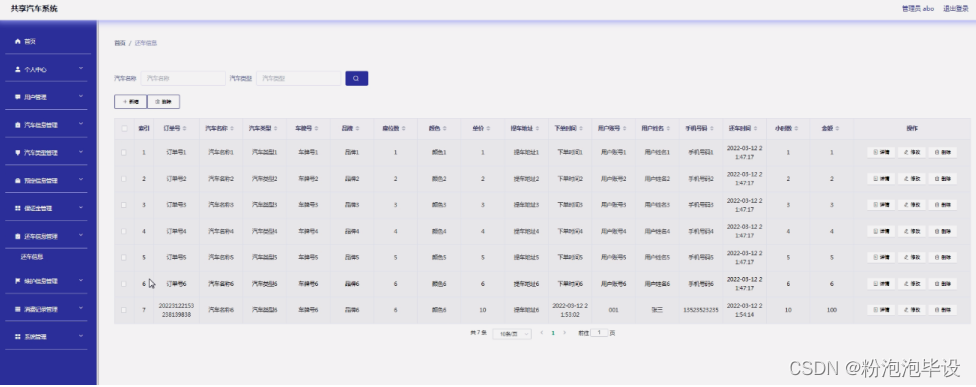Click the grid icon beside 系统管理
The width and height of the screenshot is (976, 387).
pyautogui.click(x=18, y=337)
